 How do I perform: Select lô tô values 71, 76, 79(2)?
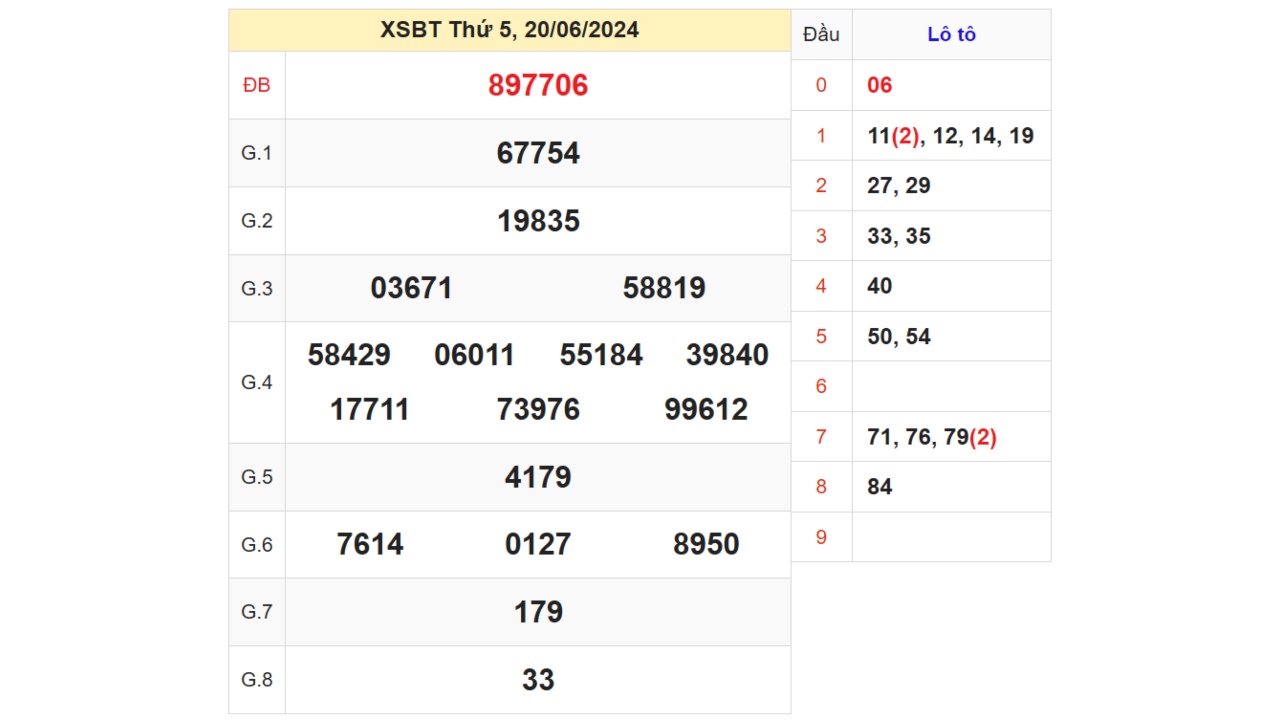click(932, 437)
